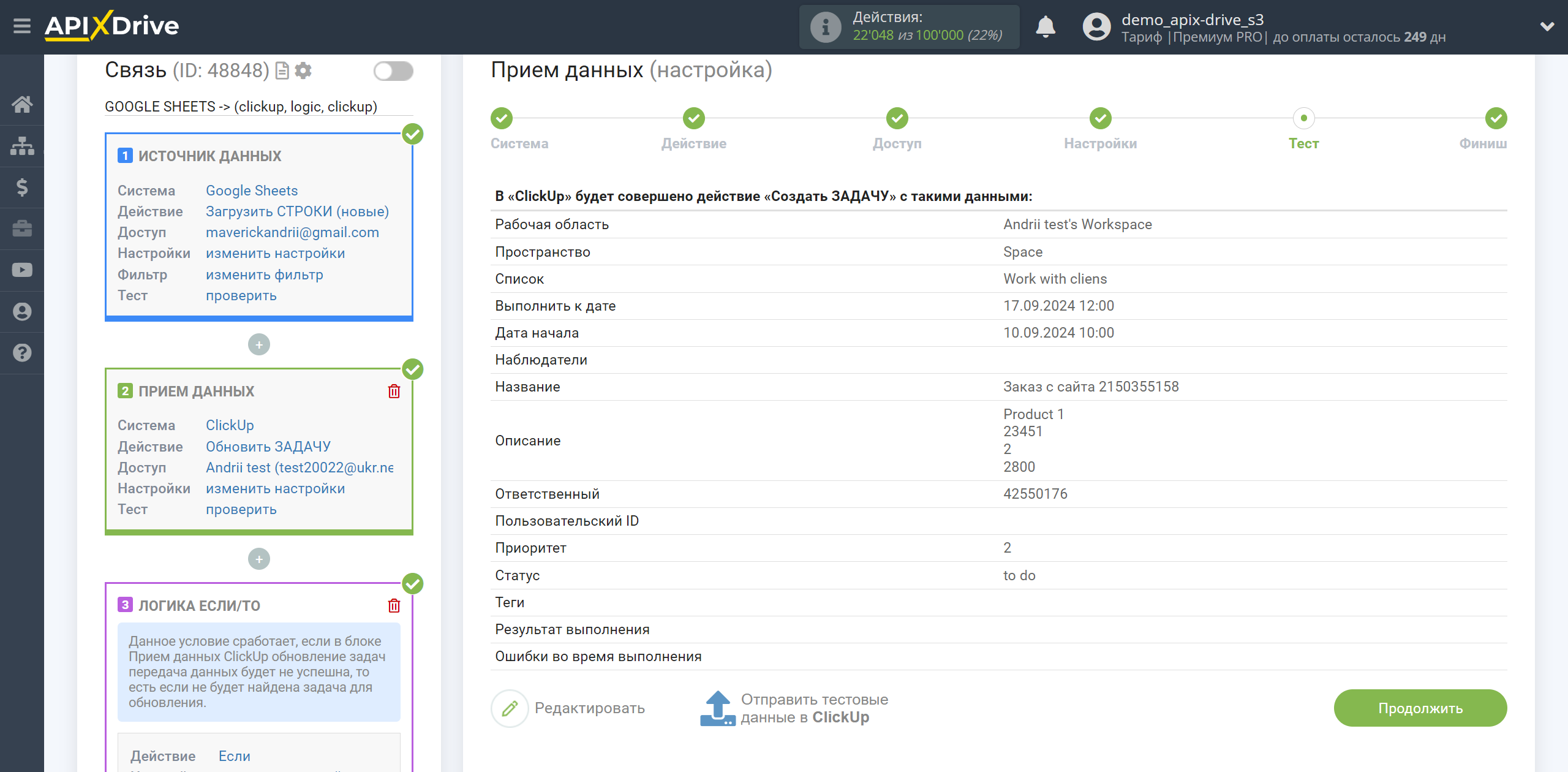Send test data to ClickUp
The image size is (1568, 772).
794,708
